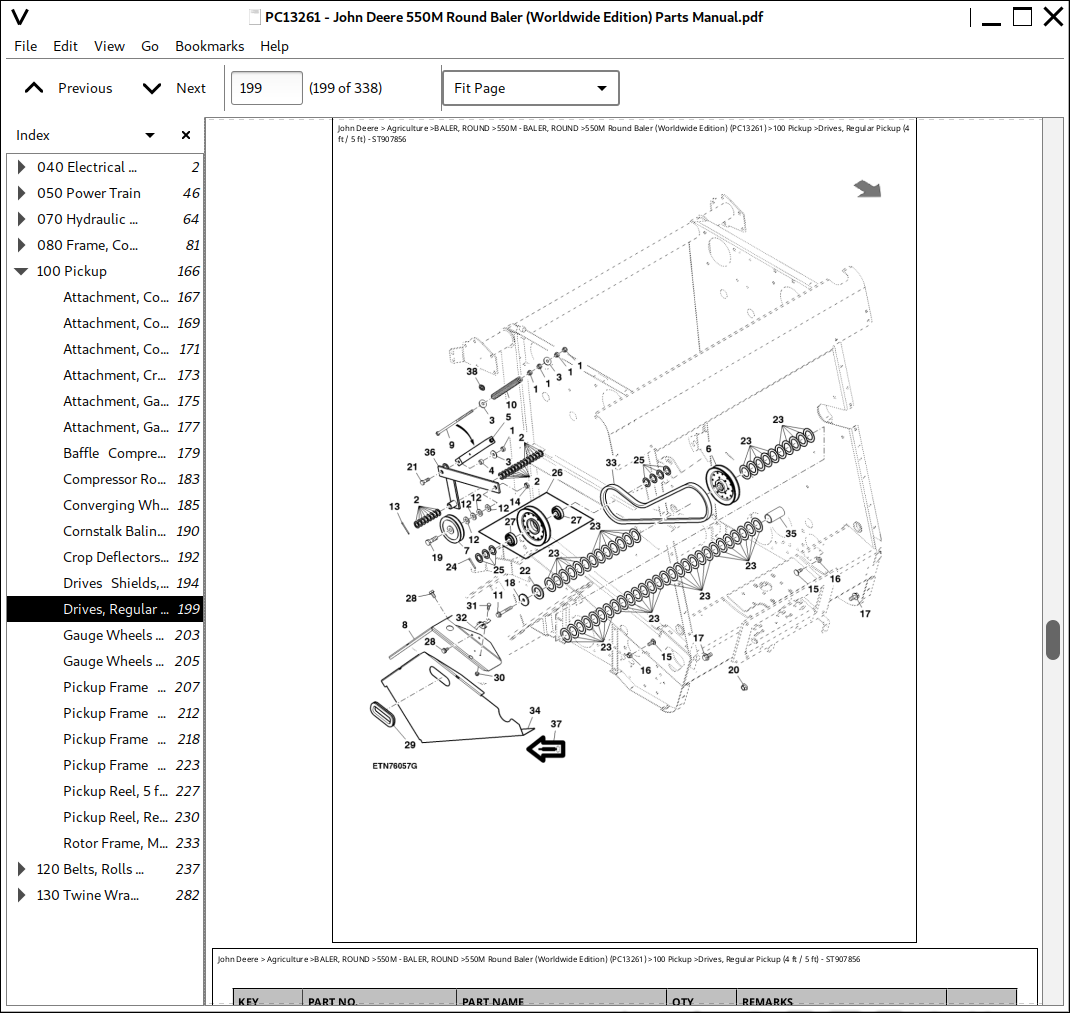Click the diagram figure code ETN76057G
1070x1013 pixels.
tap(394, 766)
